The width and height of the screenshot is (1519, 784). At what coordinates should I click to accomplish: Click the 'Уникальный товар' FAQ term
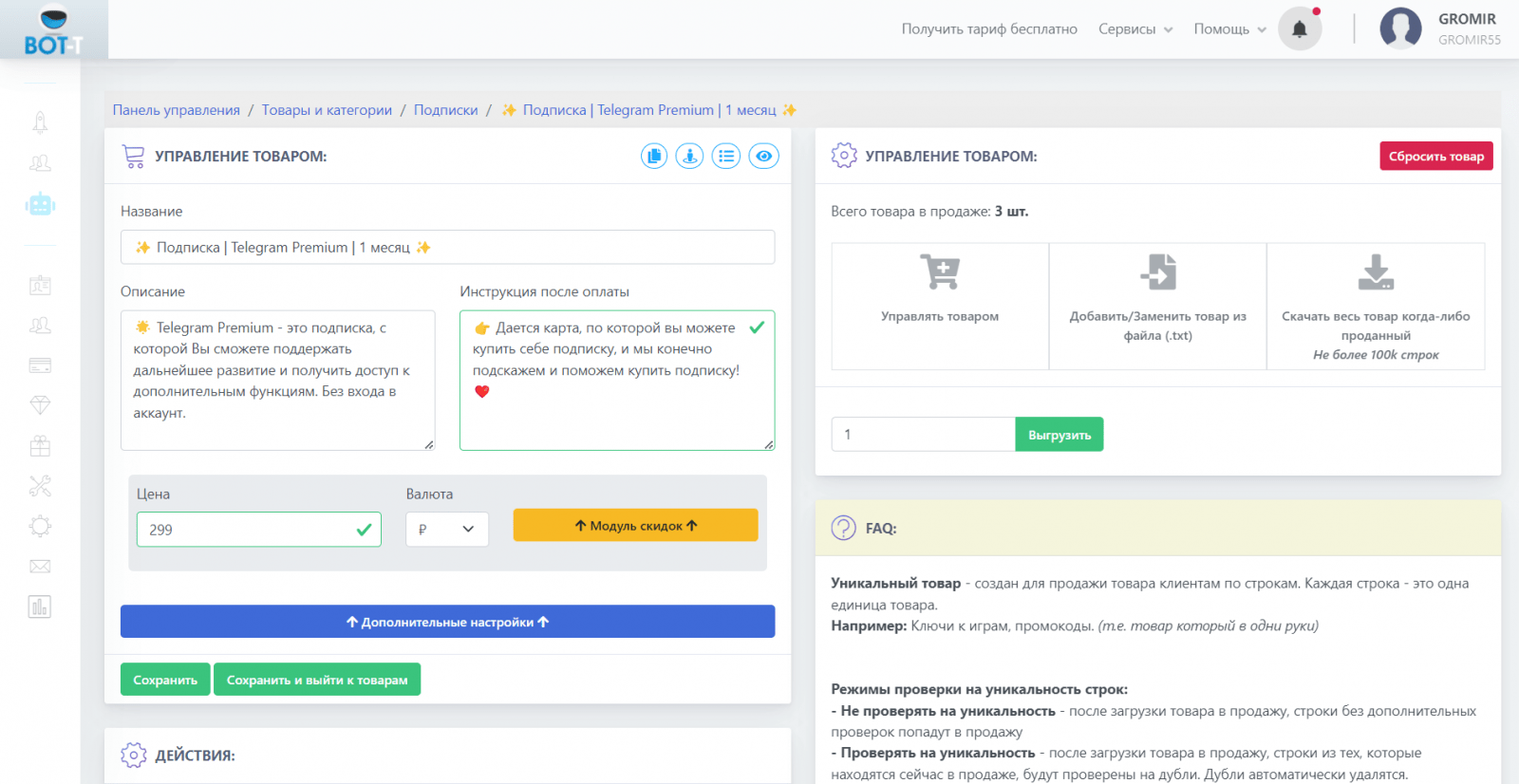[x=896, y=584]
